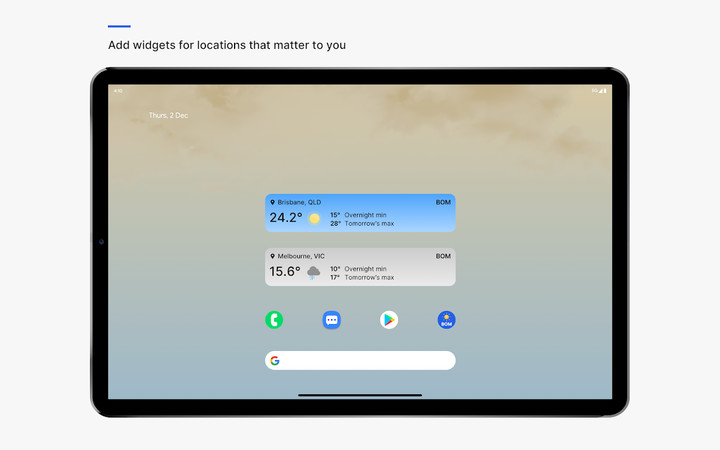This screenshot has width=720, height=450.
Task: Click Brisbane's Tomorrow's max text
Action: 369,224
